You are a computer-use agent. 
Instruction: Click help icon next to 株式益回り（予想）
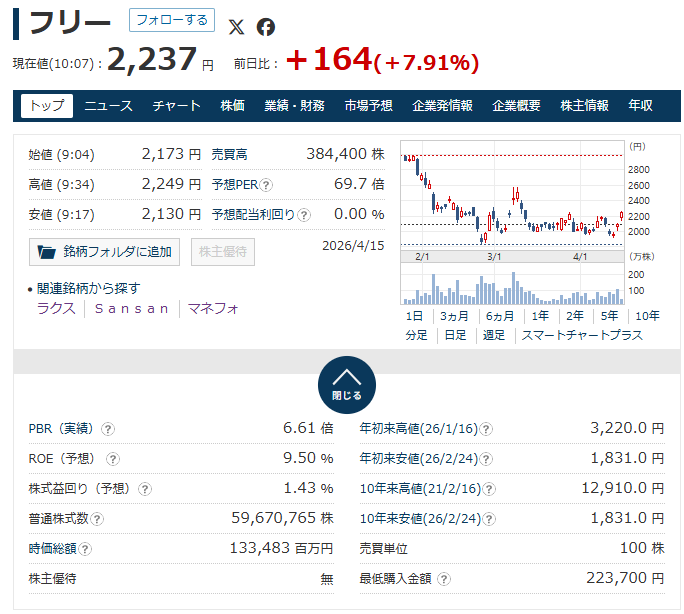click(145, 489)
